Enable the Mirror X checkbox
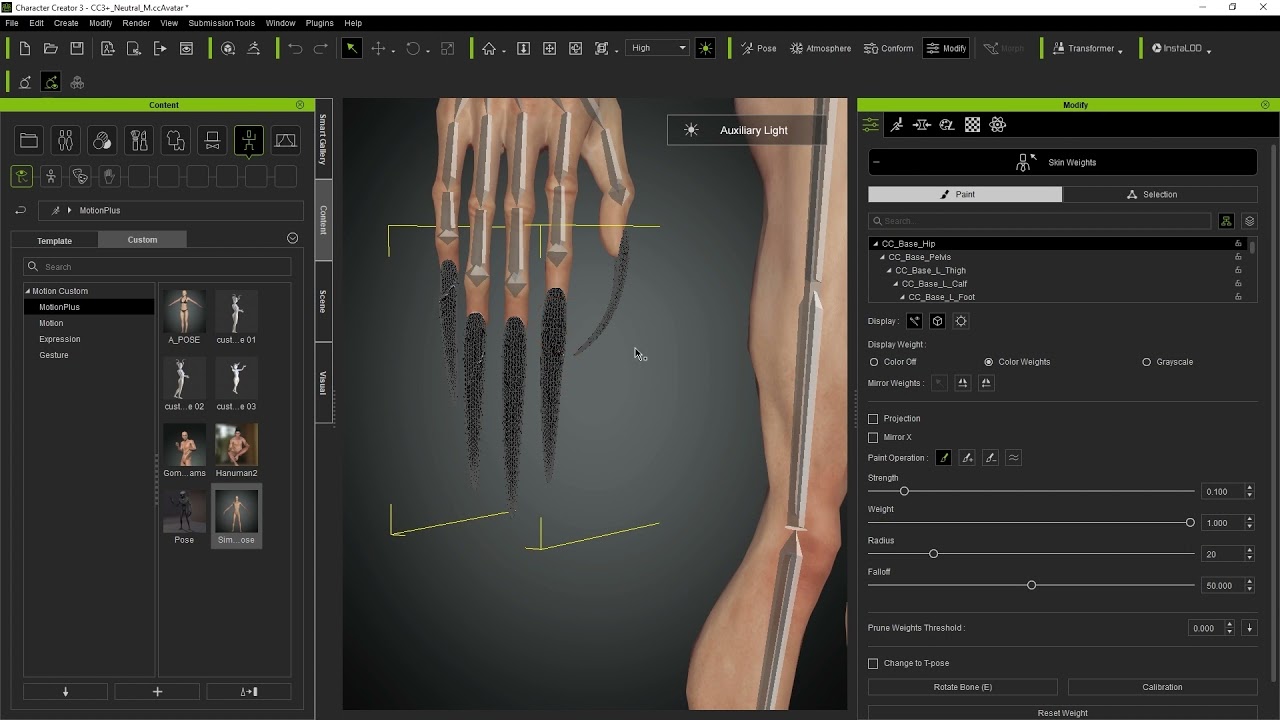The width and height of the screenshot is (1280, 720). [x=873, y=437]
